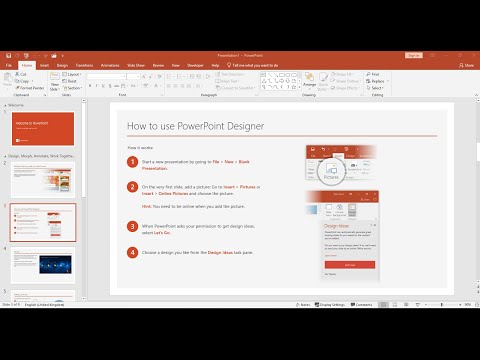Toggle Center alignment in Paragraph group
The image size is (480, 360).
pos(175,86)
